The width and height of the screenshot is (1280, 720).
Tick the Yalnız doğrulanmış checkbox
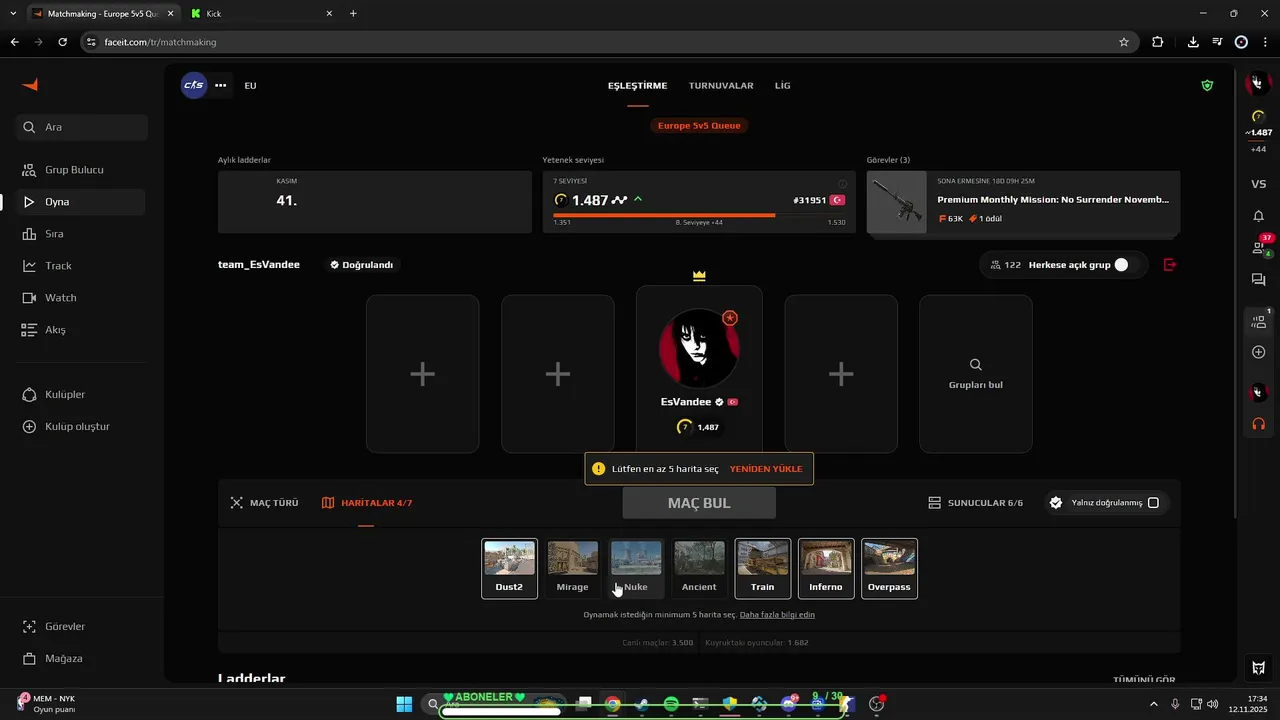coord(1153,503)
